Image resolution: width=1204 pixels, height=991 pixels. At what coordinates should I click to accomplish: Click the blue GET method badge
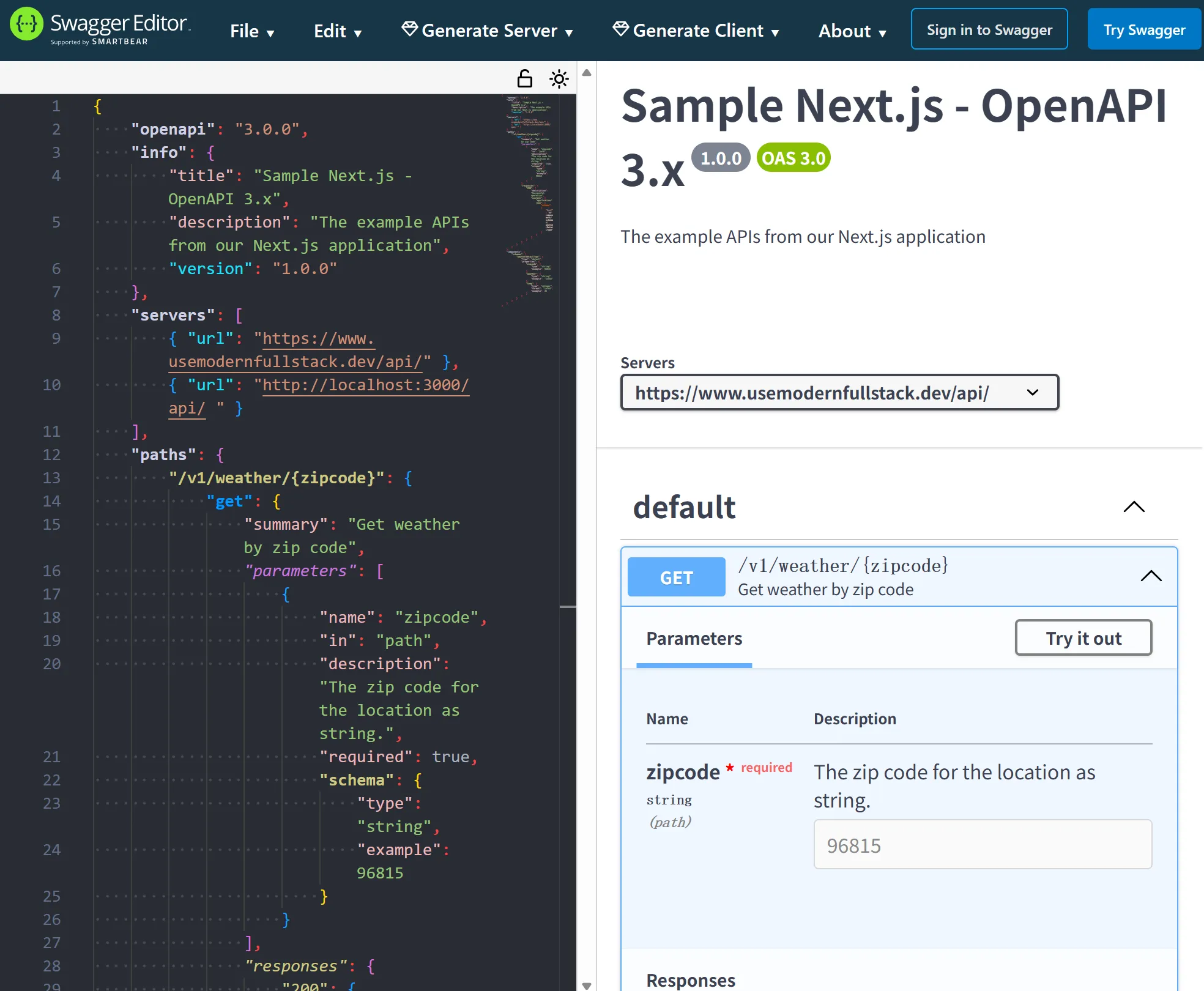[x=675, y=576]
